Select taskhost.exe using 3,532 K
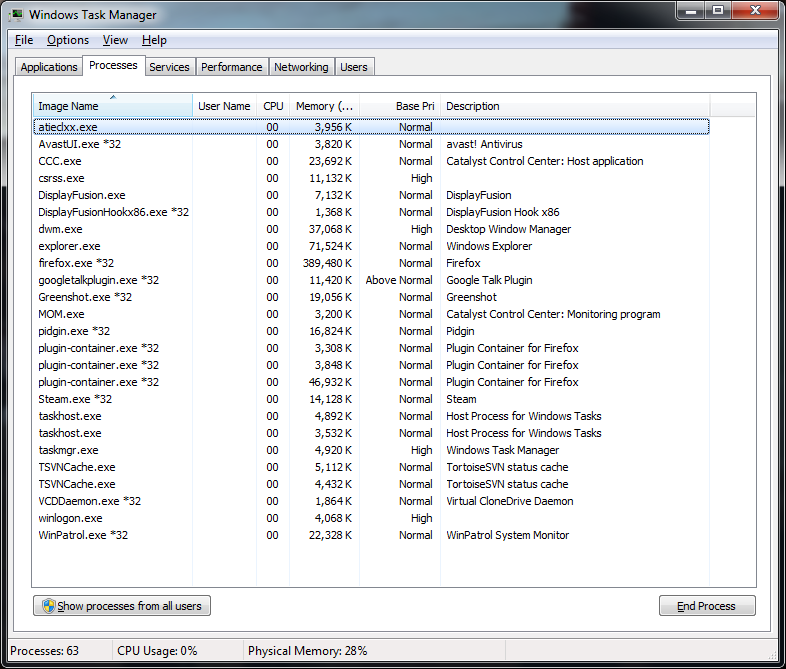Viewport: 786px width, 669px height. coord(371,433)
